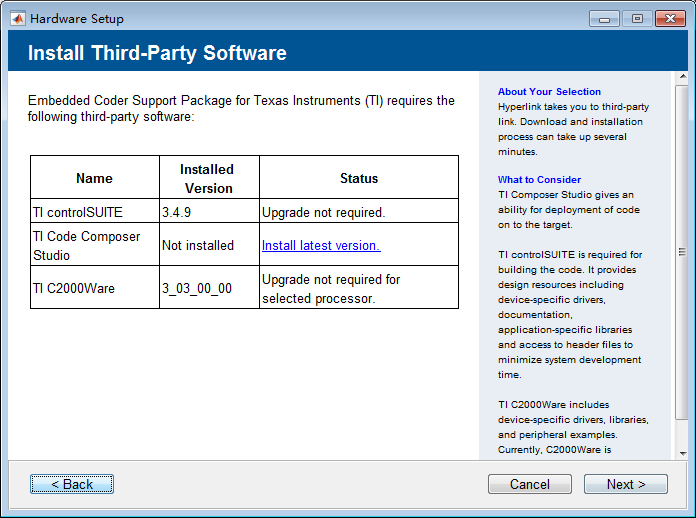Screen dimensions: 696x518
Task: Click the Cancel button
Action: point(530,484)
